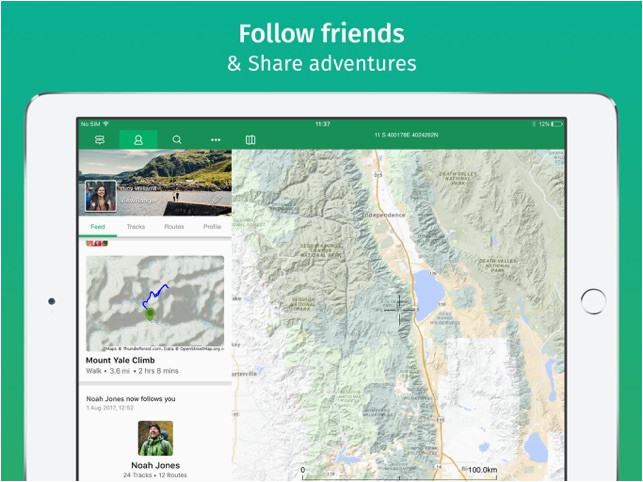This screenshot has height=482, width=643.
Task: Tap the user's avatar photo on cover
Action: 101,196
